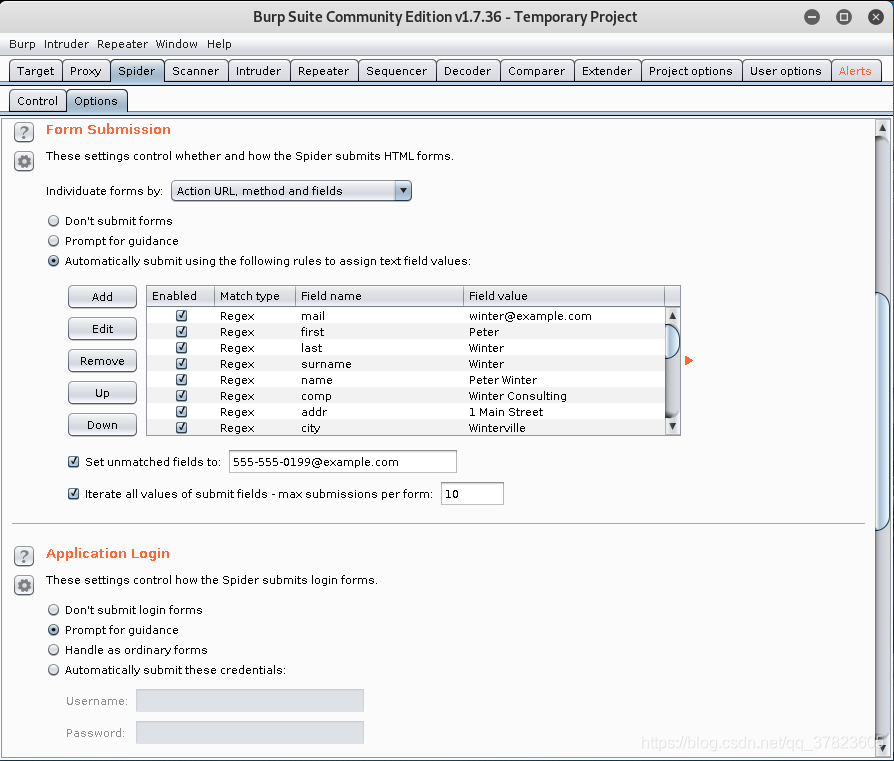Image resolution: width=894 pixels, height=761 pixels.
Task: Click the Username input field
Action: (250, 701)
